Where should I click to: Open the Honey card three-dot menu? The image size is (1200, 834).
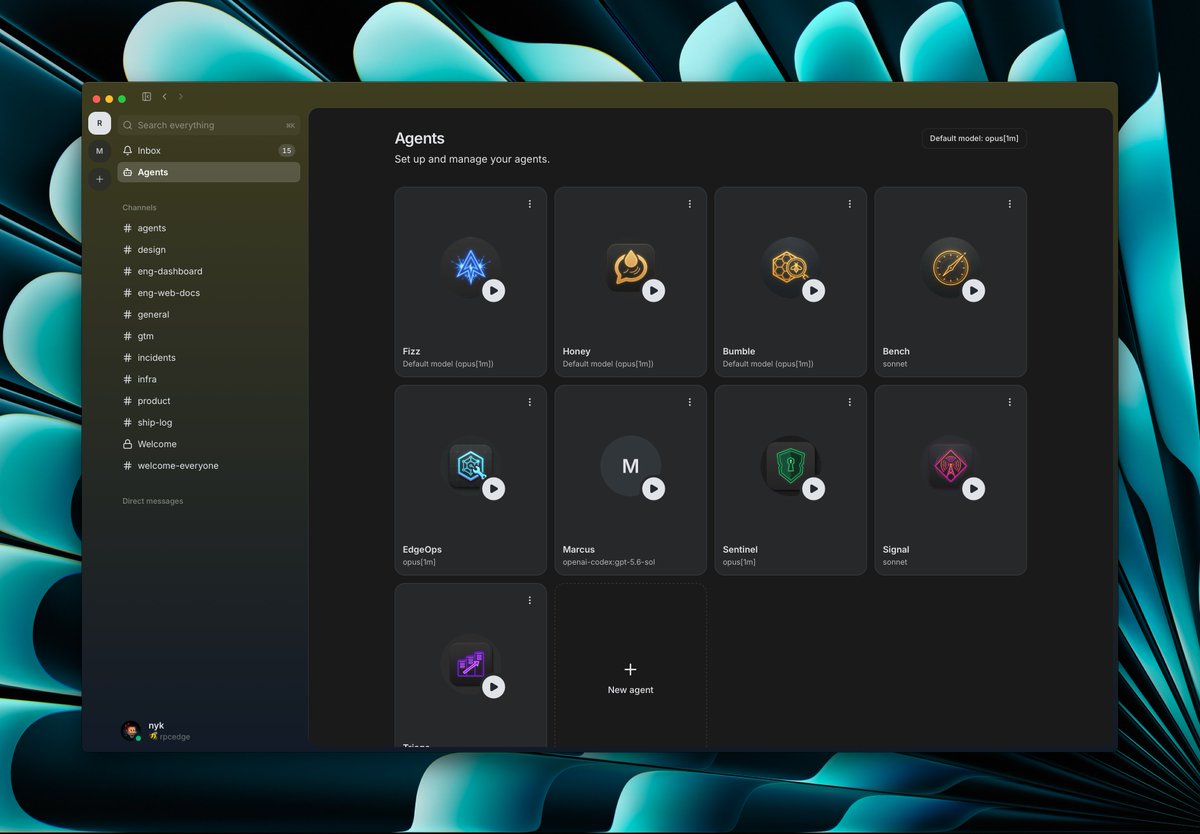coord(690,204)
